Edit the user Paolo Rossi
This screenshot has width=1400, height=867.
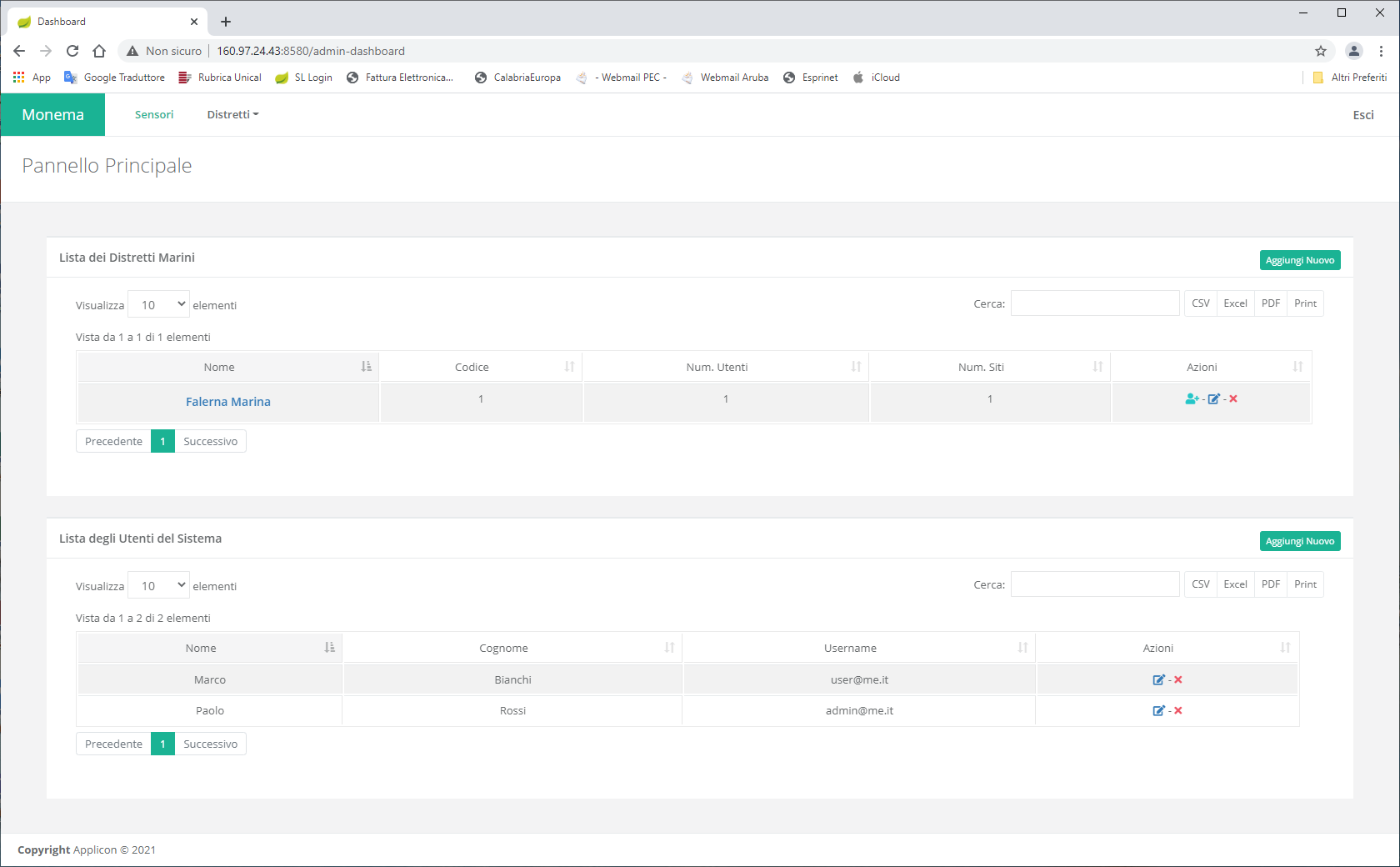[1158, 711]
